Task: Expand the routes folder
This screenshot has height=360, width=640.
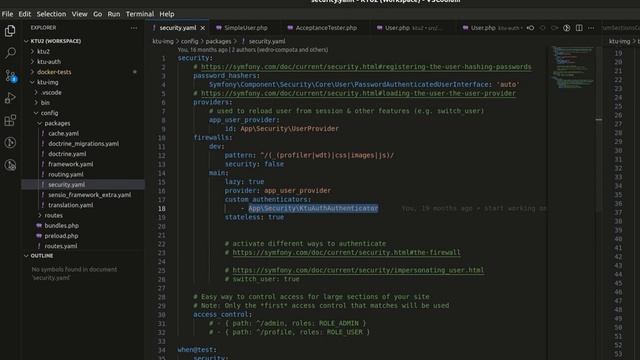Action: tap(40, 215)
